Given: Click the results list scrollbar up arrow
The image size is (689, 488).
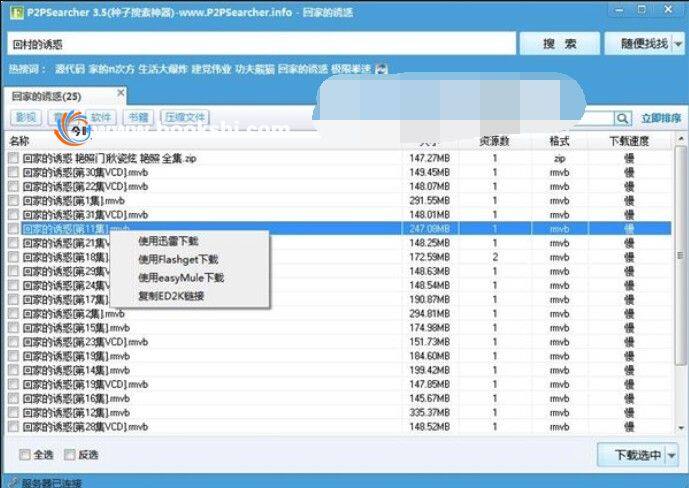Looking at the screenshot, I should coord(681,139).
